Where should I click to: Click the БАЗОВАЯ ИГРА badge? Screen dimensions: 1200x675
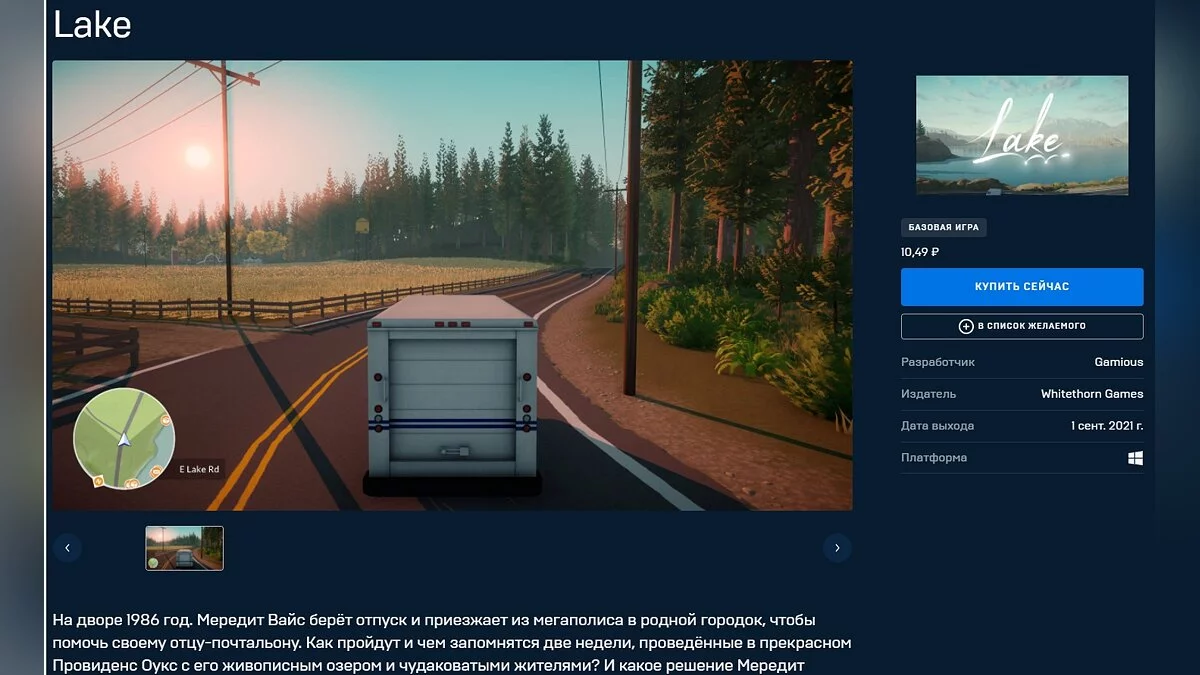coord(944,228)
